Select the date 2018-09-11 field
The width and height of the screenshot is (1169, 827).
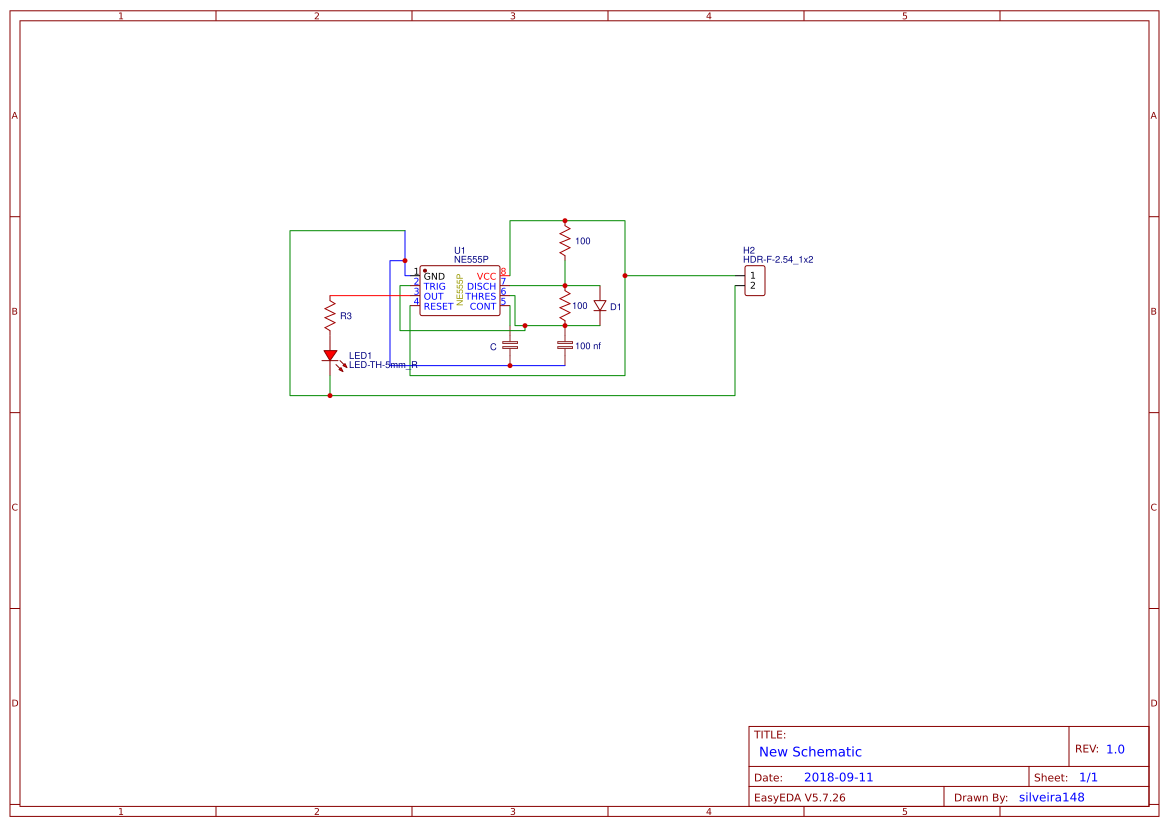click(x=838, y=776)
